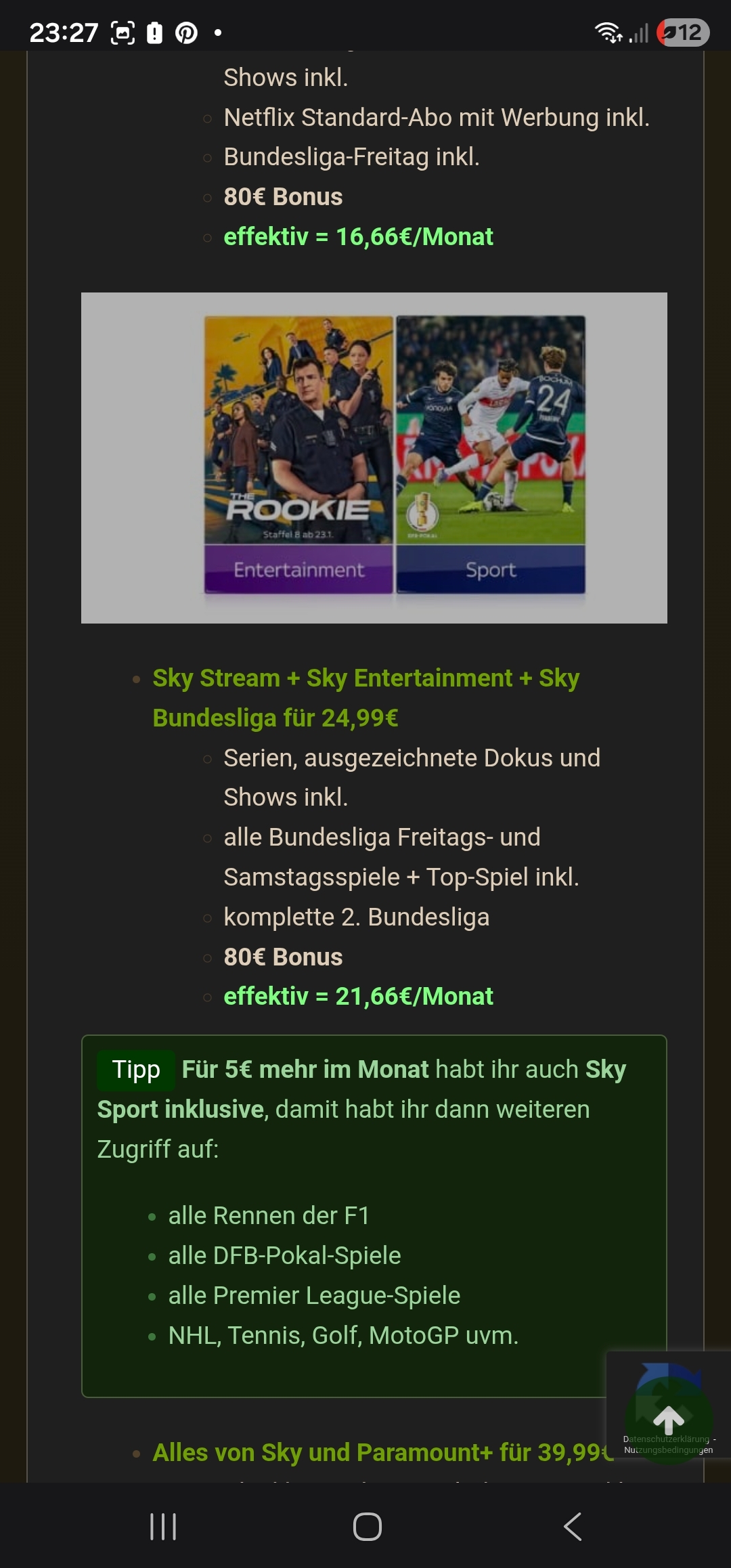The height and width of the screenshot is (1568, 731).
Task: Tap the screenshot notification icon
Action: (123, 32)
